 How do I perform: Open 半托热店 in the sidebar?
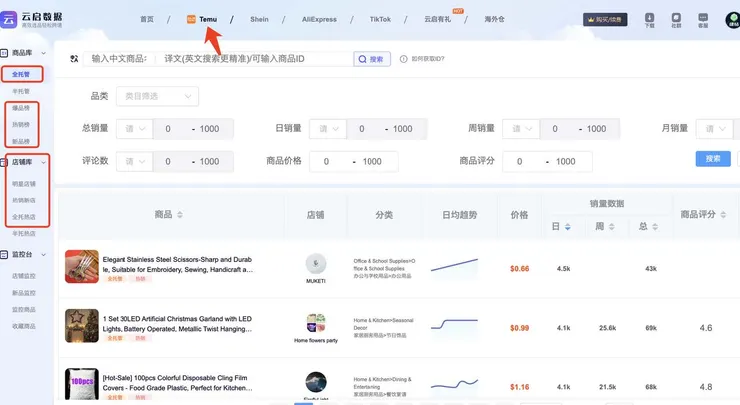coord(24,234)
